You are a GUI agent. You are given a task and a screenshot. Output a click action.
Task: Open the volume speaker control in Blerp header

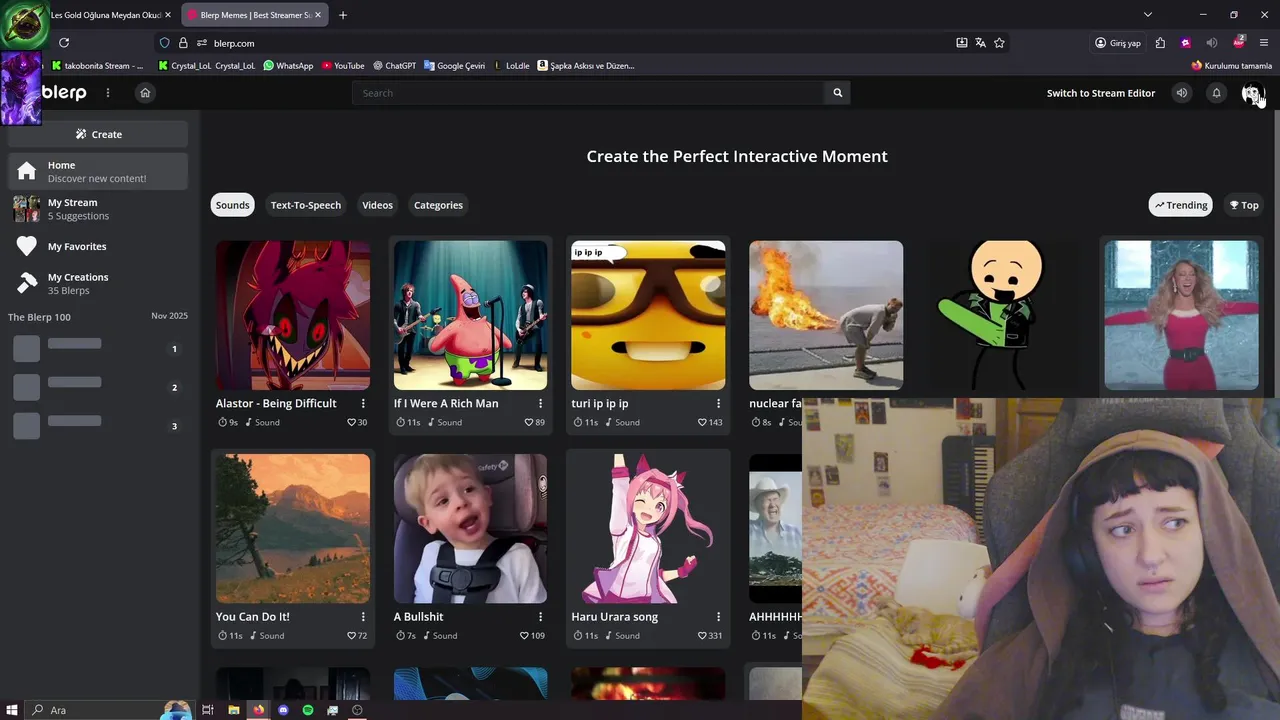[x=1182, y=93]
